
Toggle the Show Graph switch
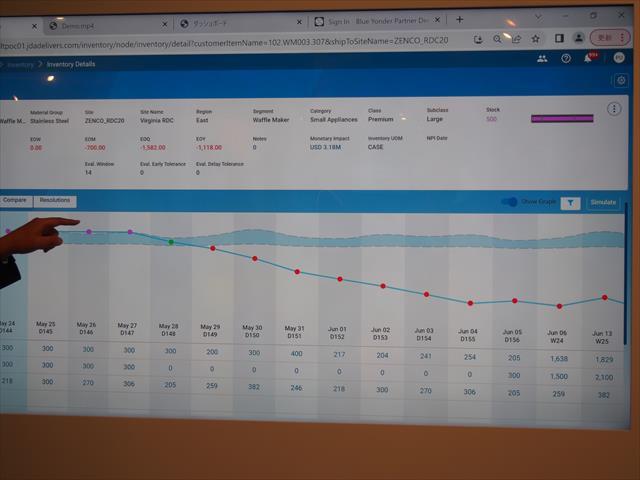point(509,202)
